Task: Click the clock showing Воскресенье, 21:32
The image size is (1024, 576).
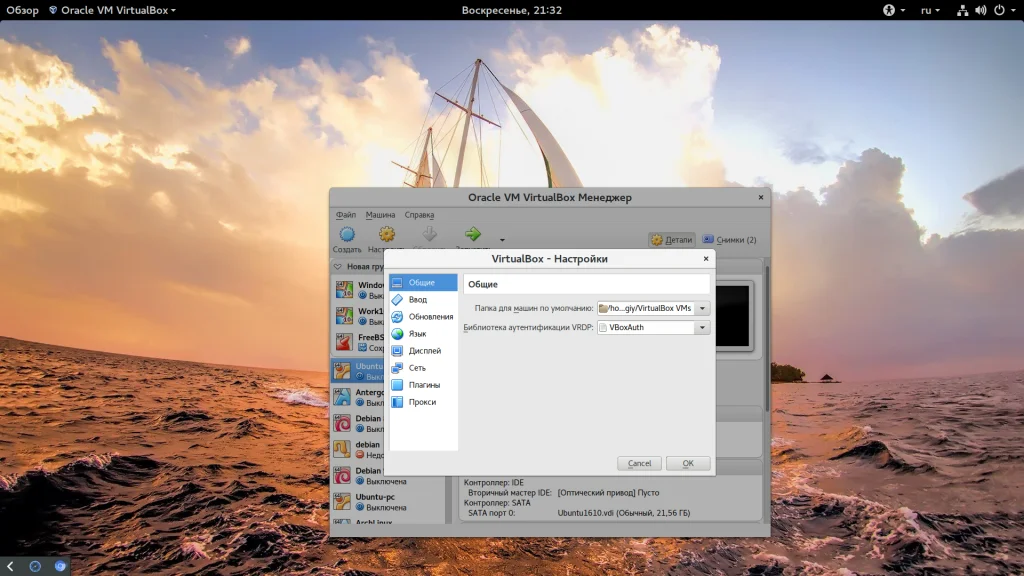Action: click(x=511, y=10)
